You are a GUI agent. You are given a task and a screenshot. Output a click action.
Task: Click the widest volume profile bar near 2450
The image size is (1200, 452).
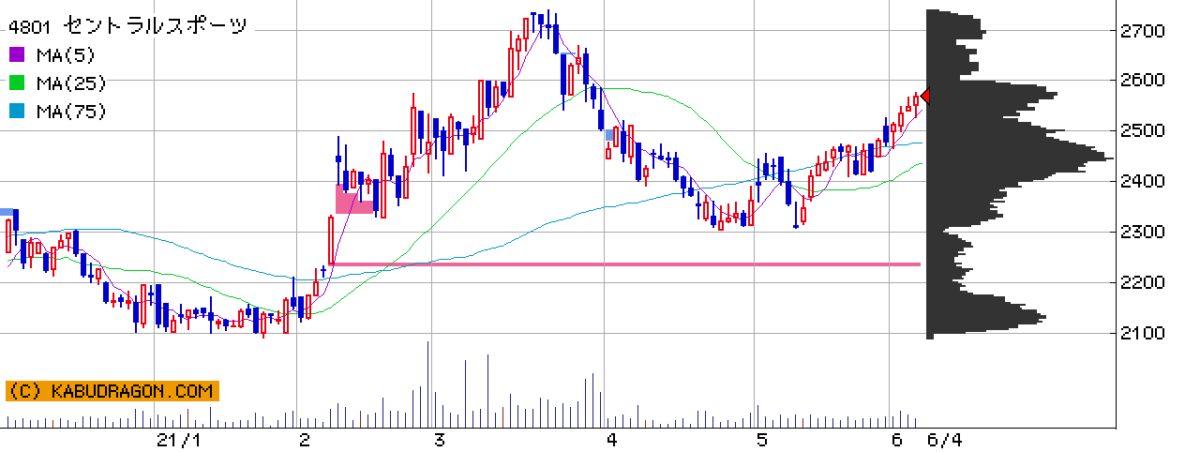pos(1020,158)
